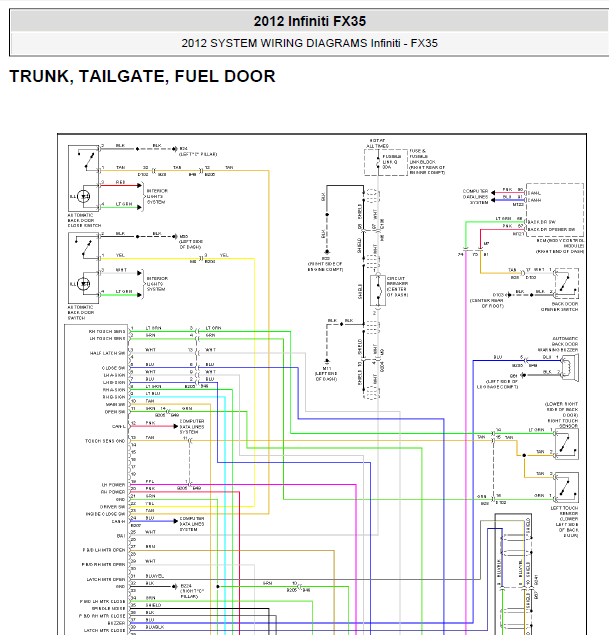Image resolution: width=609 pixels, height=635 pixels.
Task: Click 'Computer Data Lines System' left of the BCM
Action: click(475, 196)
